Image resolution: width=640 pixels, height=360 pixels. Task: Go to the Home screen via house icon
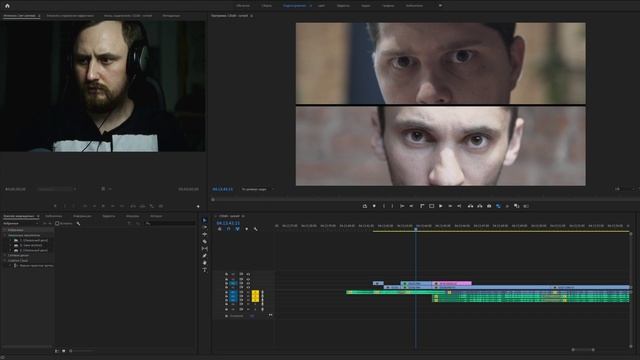pyautogui.click(x=7, y=6)
